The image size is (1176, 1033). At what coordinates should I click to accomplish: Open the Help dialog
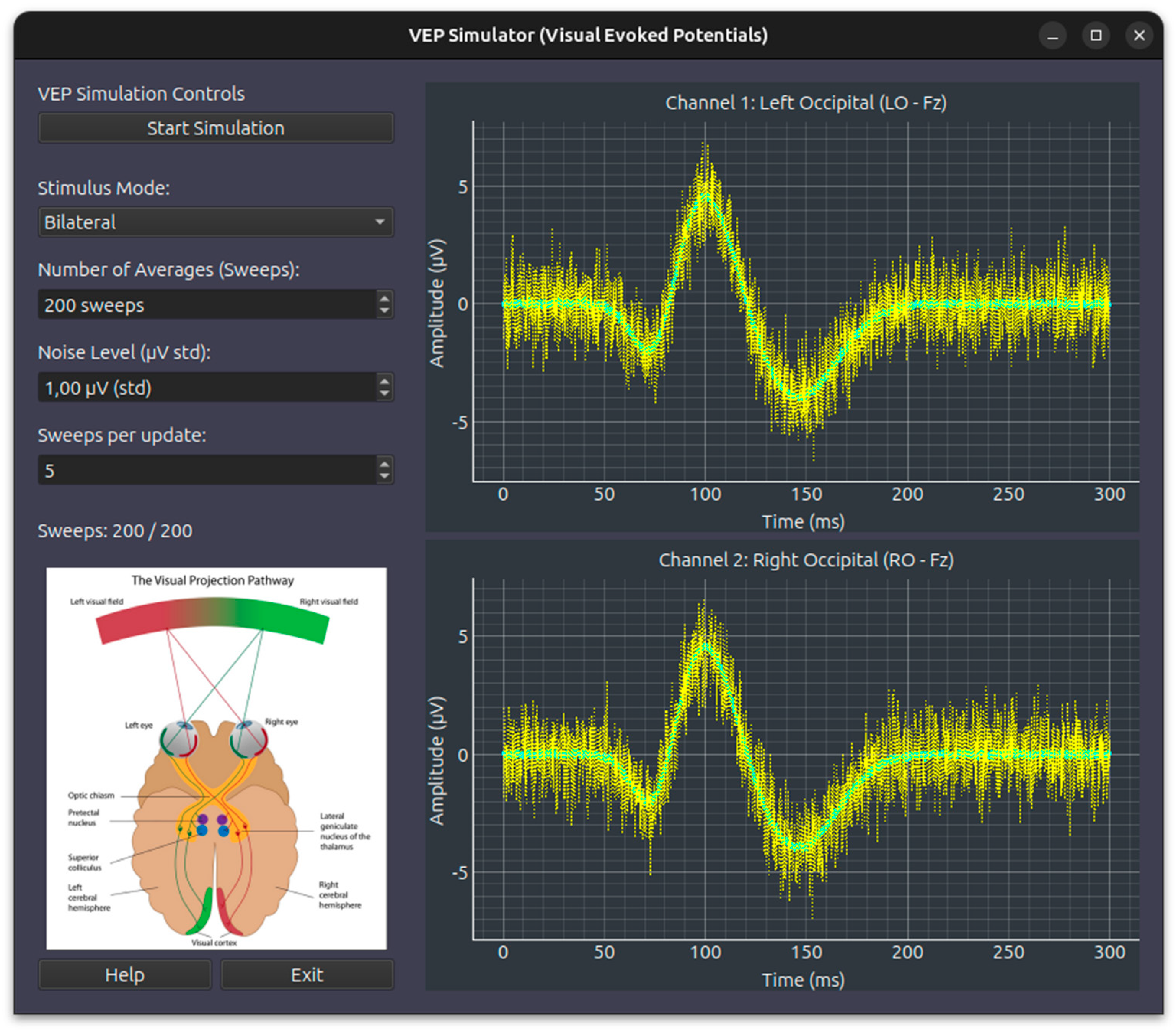(x=125, y=975)
